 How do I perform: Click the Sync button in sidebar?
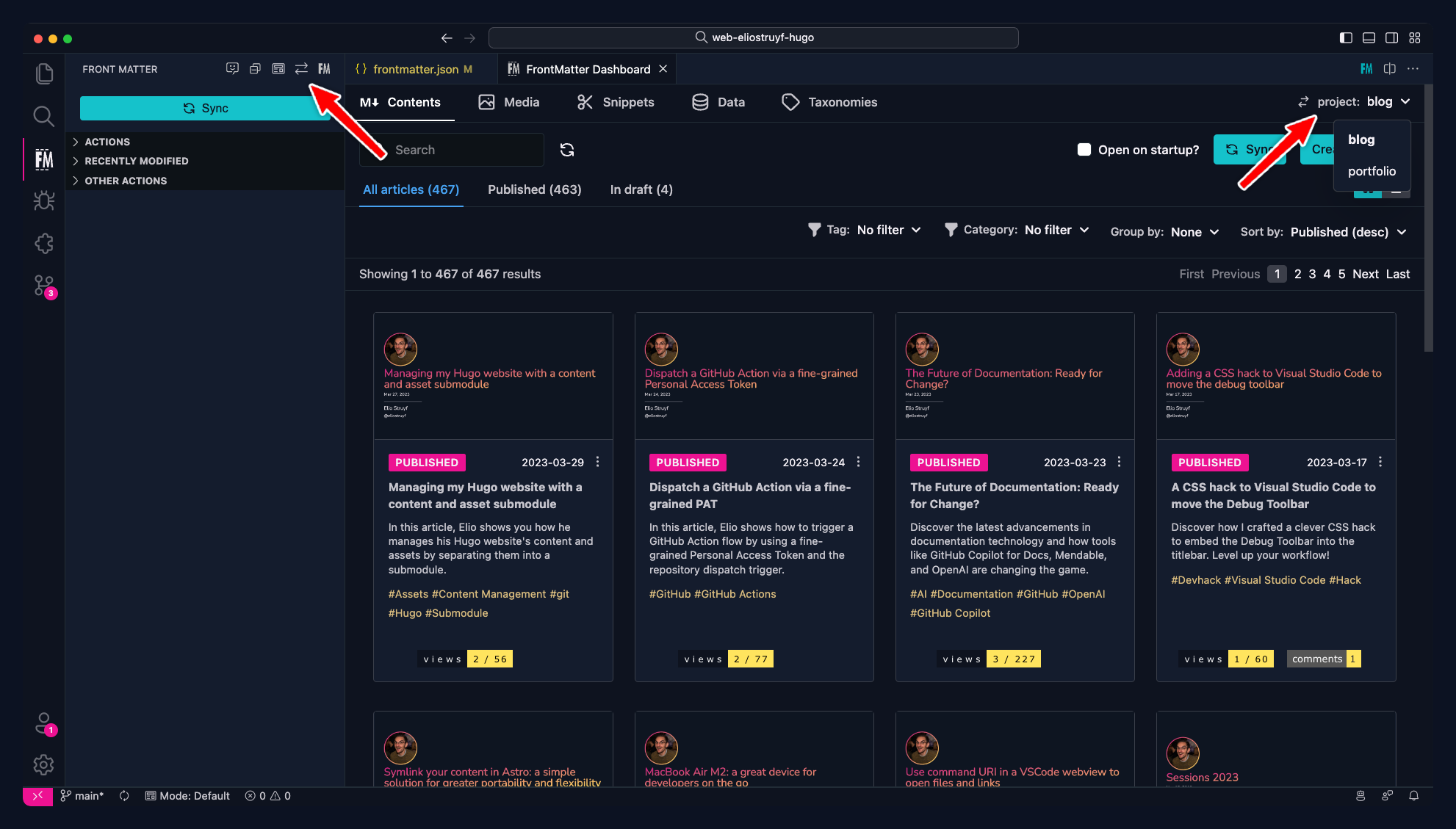tap(205, 108)
